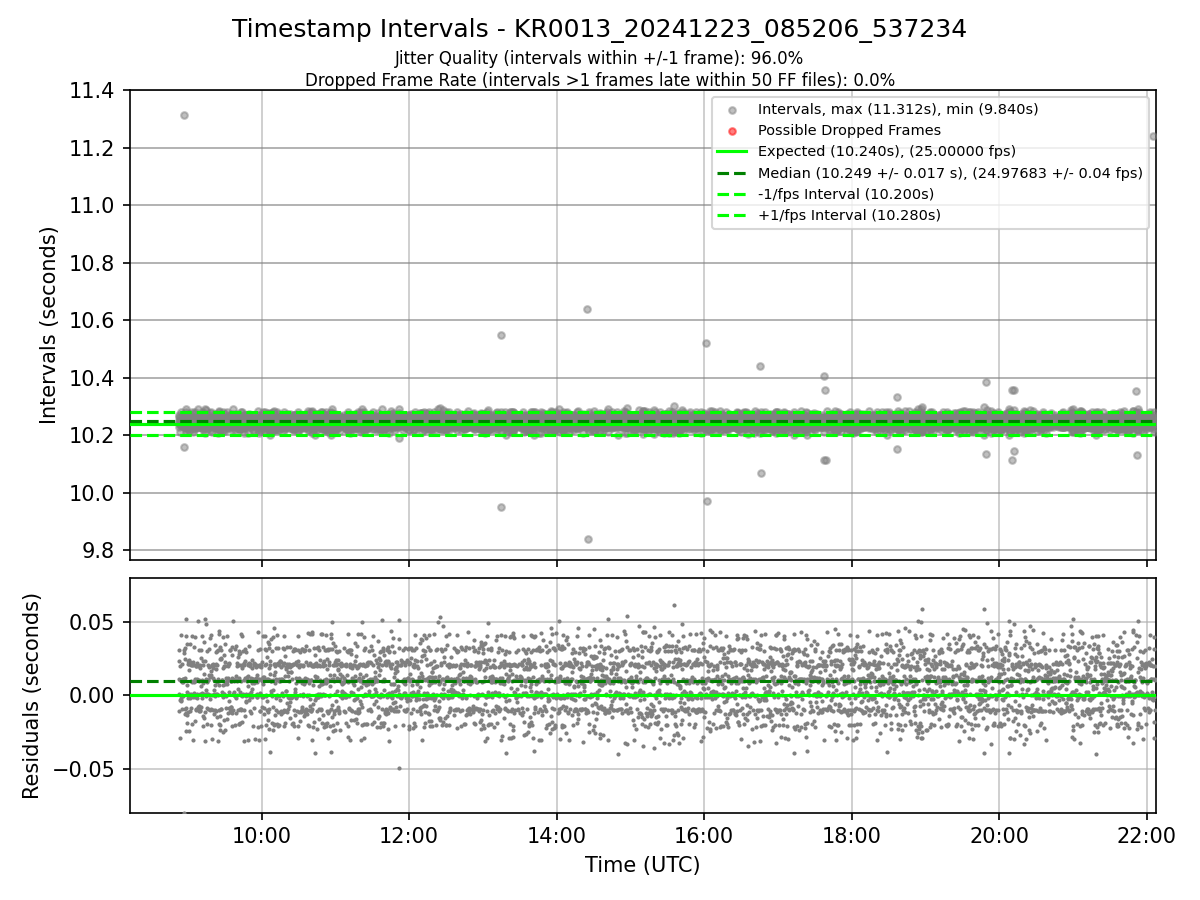Click the outlier point near 9.95 seconds around 13:15

click(501, 507)
